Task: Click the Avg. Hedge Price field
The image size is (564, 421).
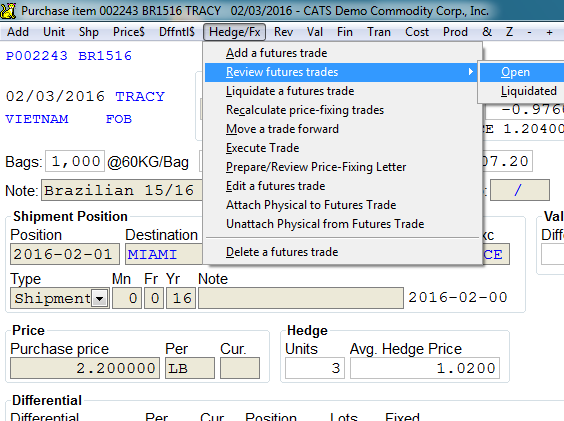Action: pyautogui.click(x=425, y=368)
